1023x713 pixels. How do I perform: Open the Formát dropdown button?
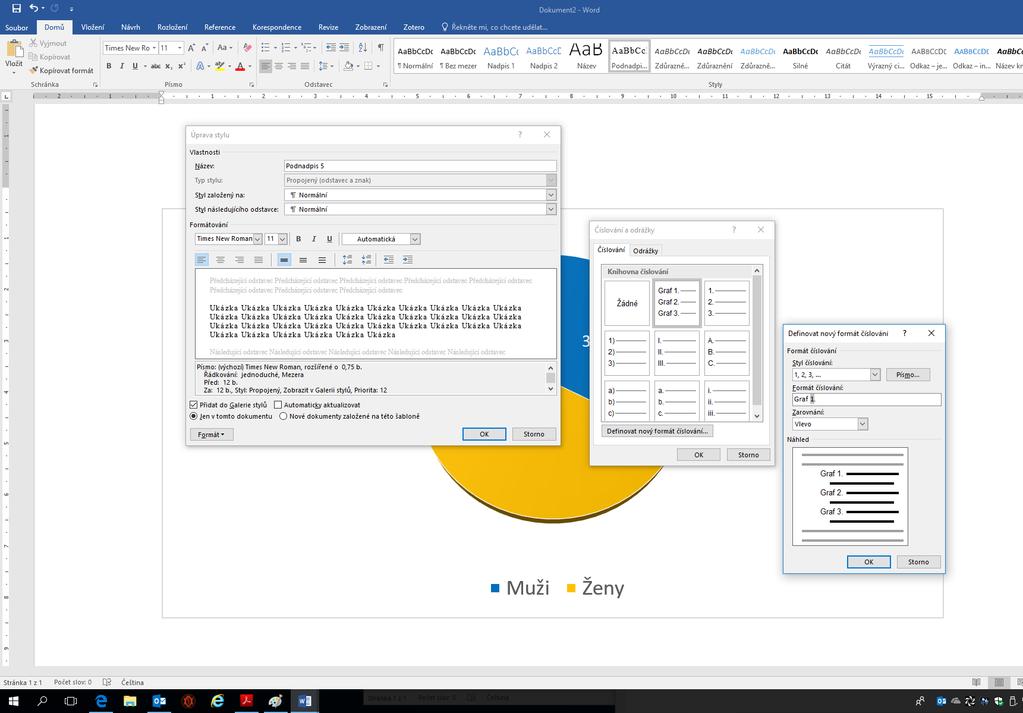(211, 434)
